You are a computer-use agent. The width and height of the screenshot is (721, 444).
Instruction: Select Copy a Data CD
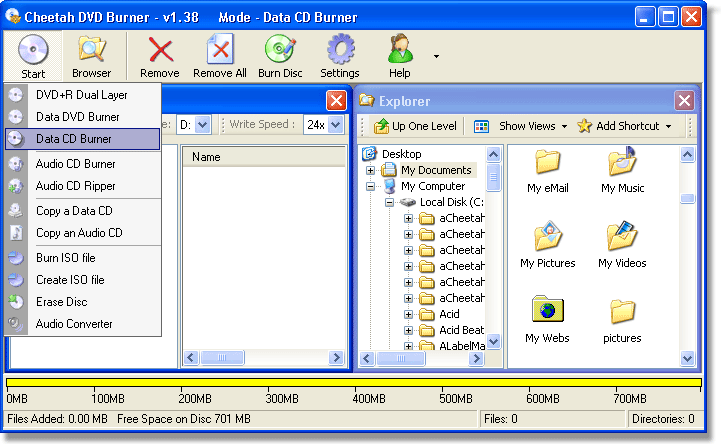tap(83, 211)
